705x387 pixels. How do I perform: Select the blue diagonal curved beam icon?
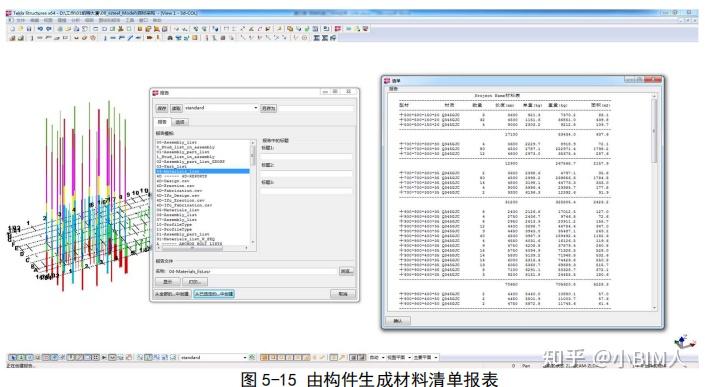(x=130, y=38)
